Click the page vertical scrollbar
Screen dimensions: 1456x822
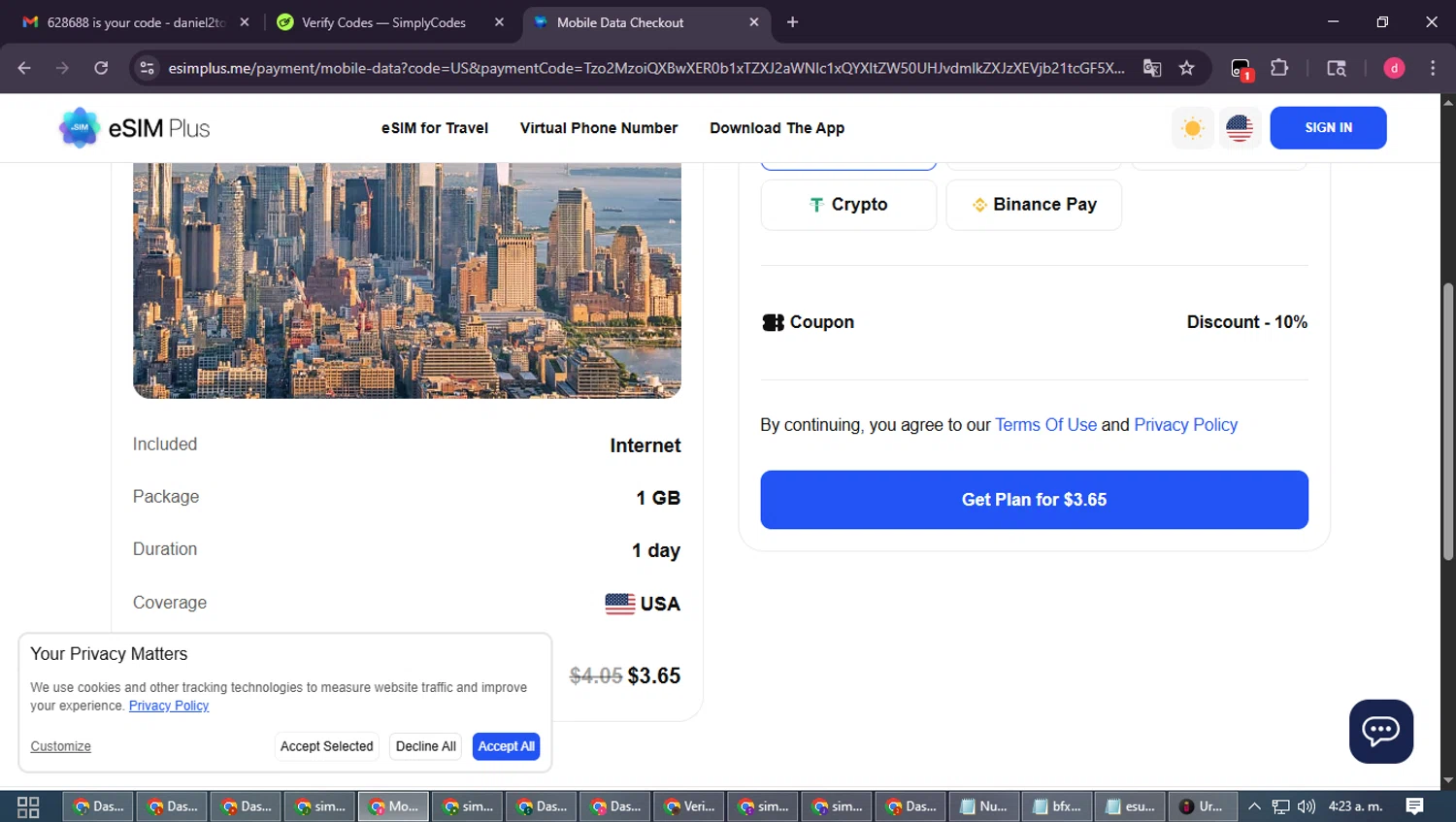1448,422
